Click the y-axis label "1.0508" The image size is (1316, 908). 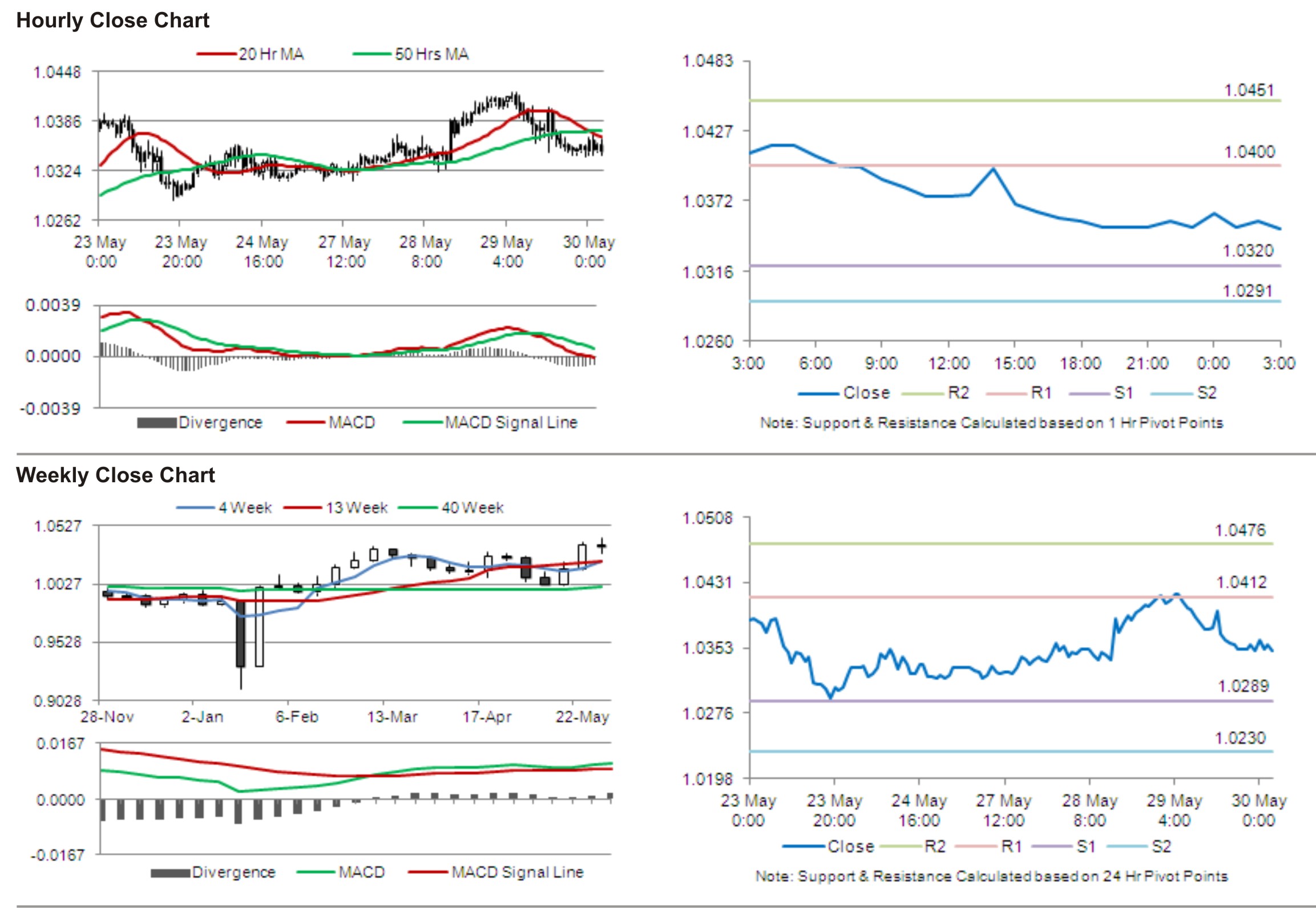click(x=708, y=518)
